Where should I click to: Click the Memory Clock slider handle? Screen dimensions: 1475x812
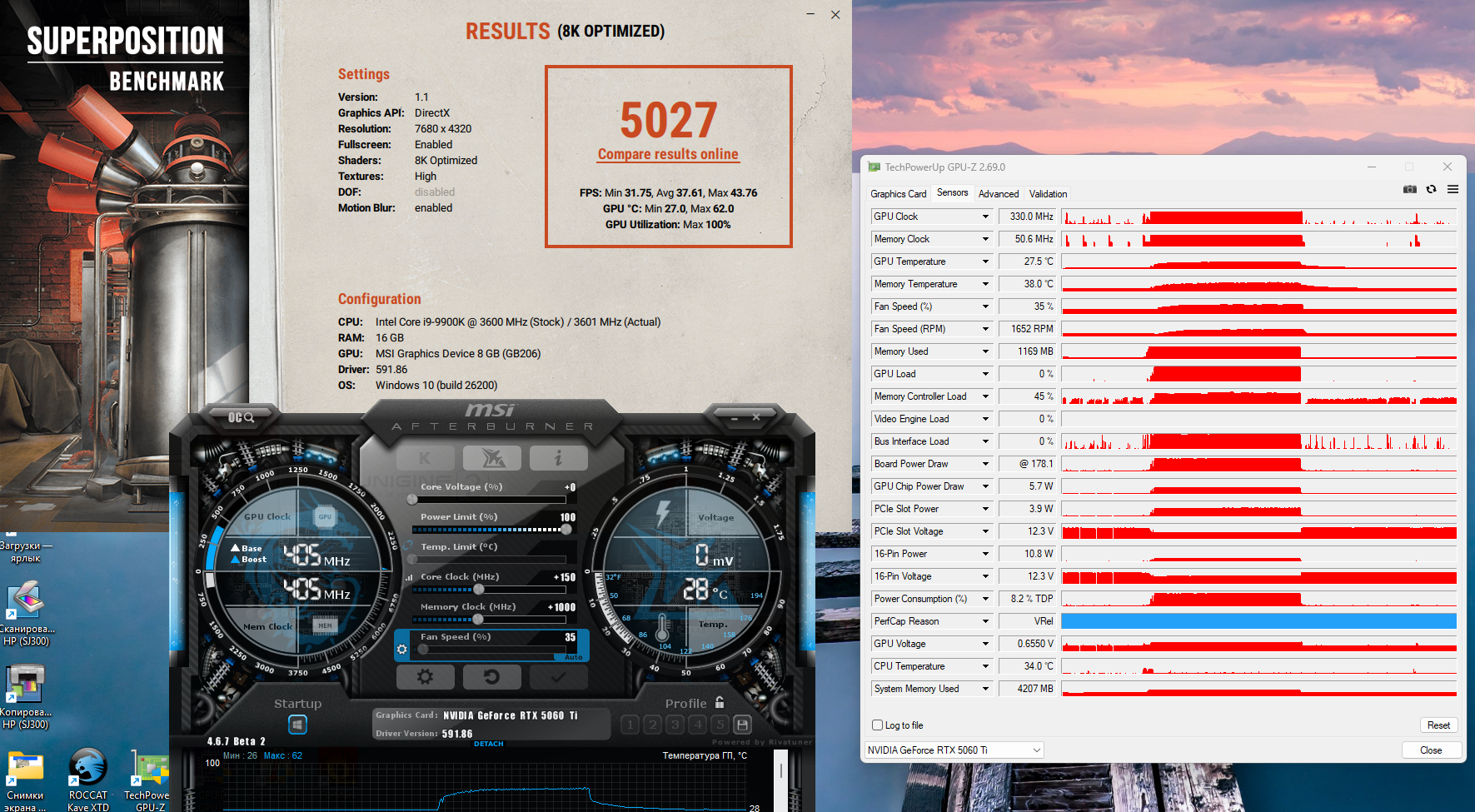click(x=478, y=620)
